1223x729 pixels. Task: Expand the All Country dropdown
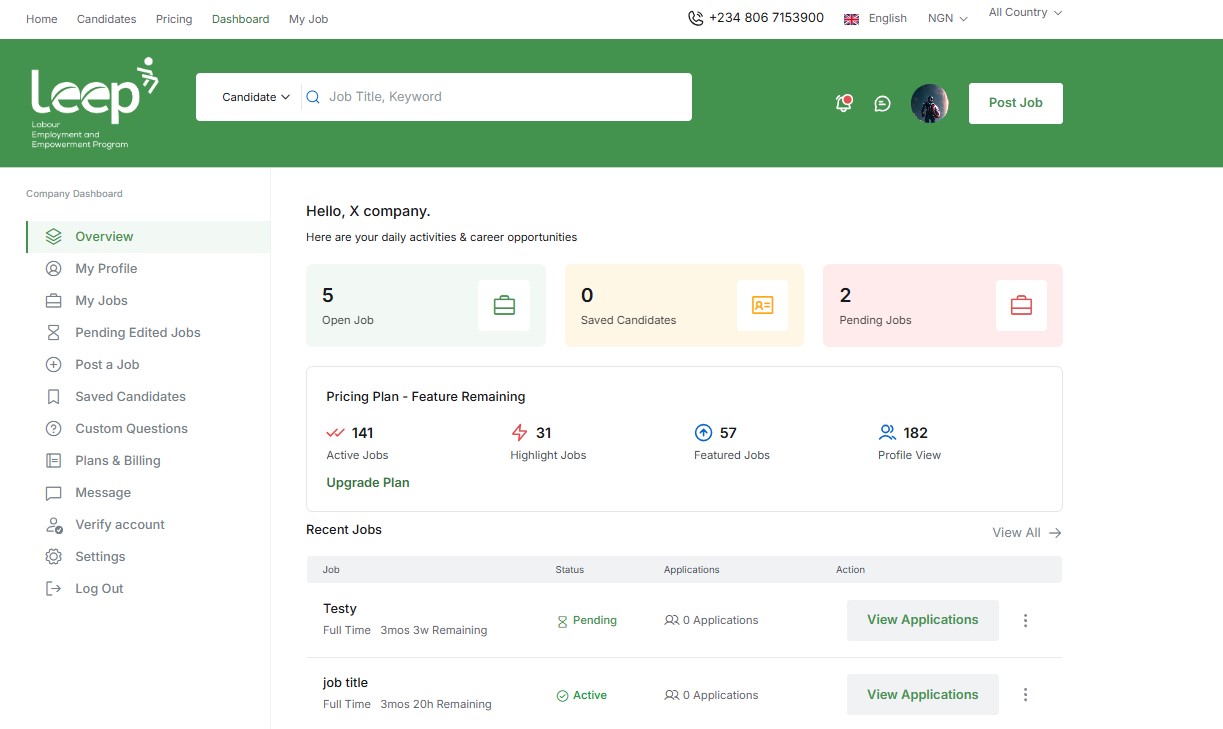[1023, 12]
